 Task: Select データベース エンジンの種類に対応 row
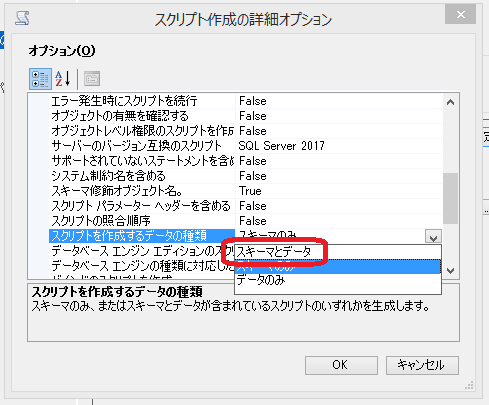tap(142, 266)
